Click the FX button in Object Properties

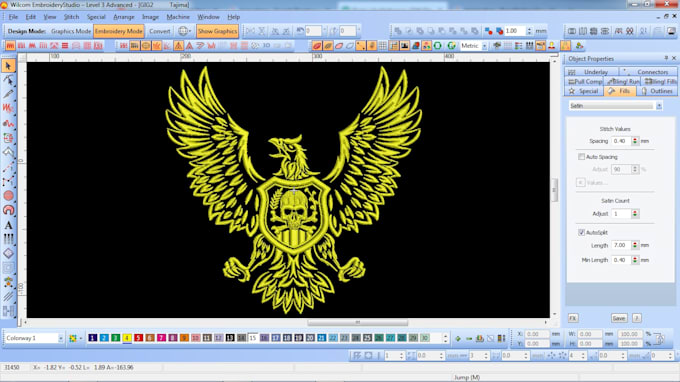pos(573,318)
